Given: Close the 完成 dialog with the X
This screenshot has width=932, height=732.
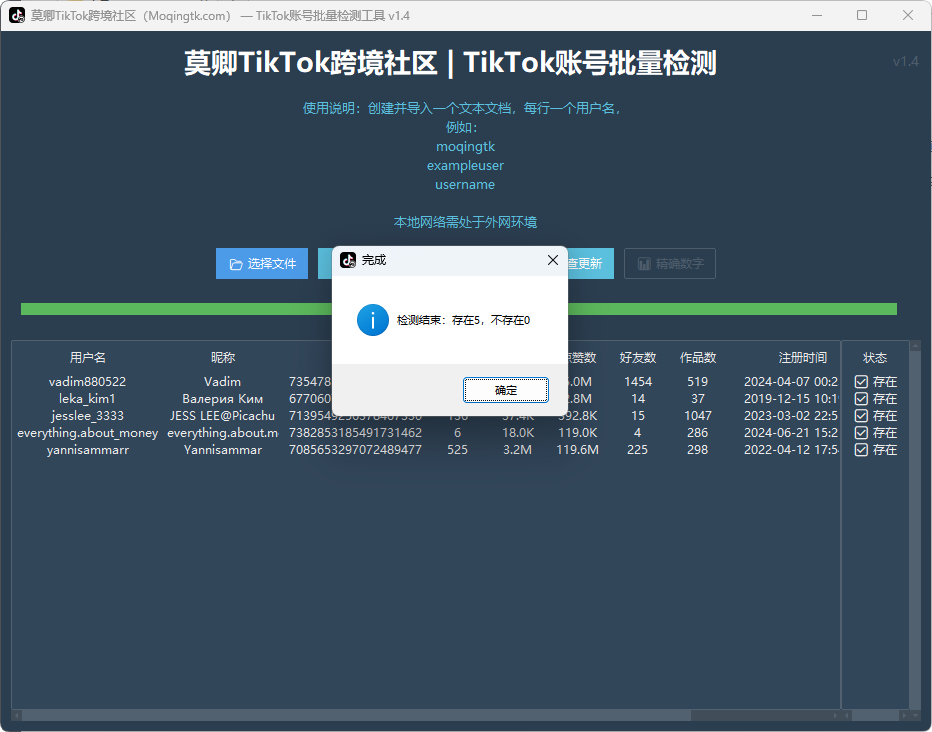Looking at the screenshot, I should (x=552, y=260).
